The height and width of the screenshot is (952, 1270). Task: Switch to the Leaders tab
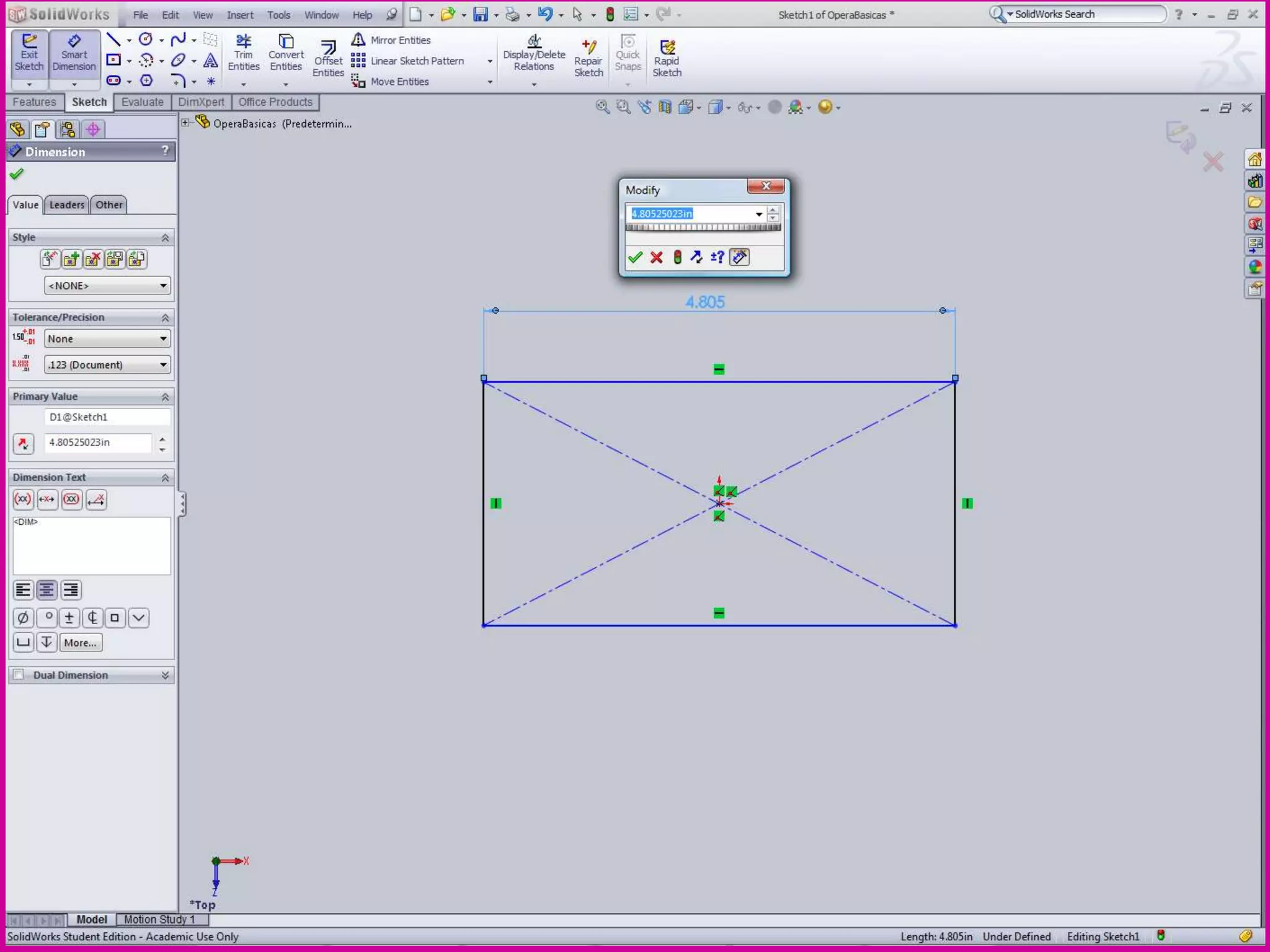[66, 205]
